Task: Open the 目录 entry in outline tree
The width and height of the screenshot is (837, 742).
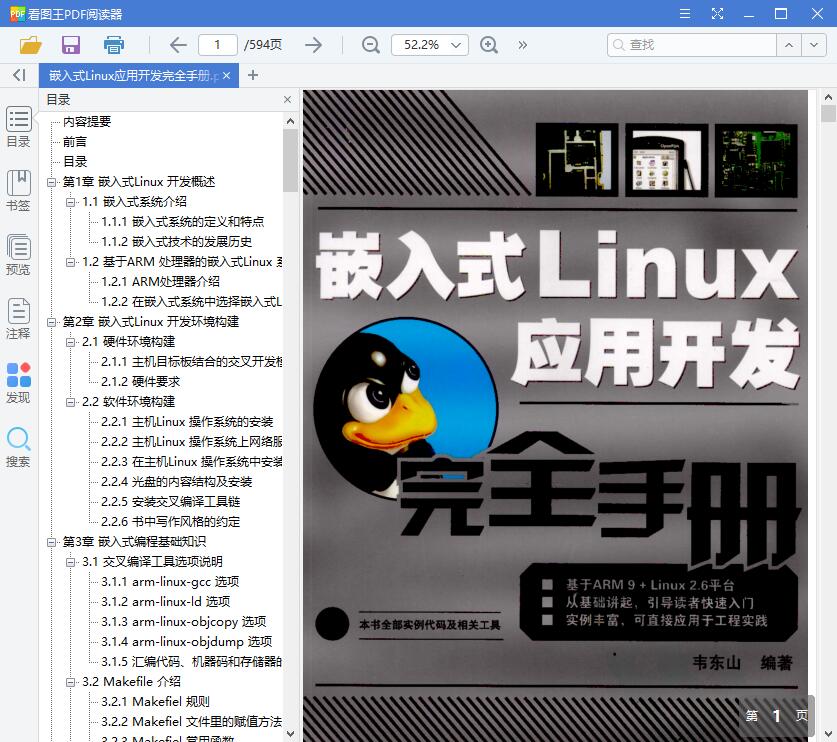Action: tap(75, 162)
